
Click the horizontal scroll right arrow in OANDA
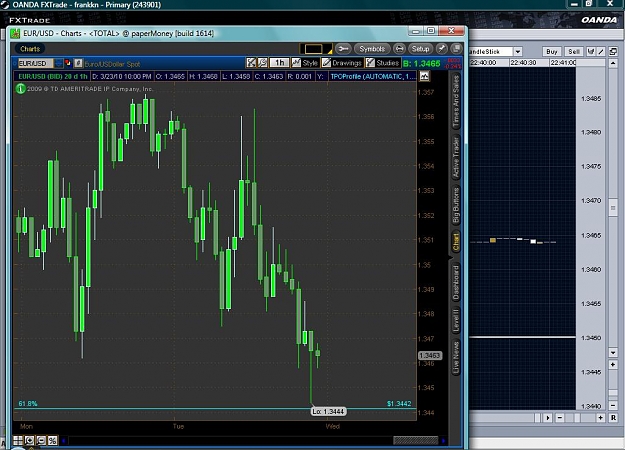547,418
